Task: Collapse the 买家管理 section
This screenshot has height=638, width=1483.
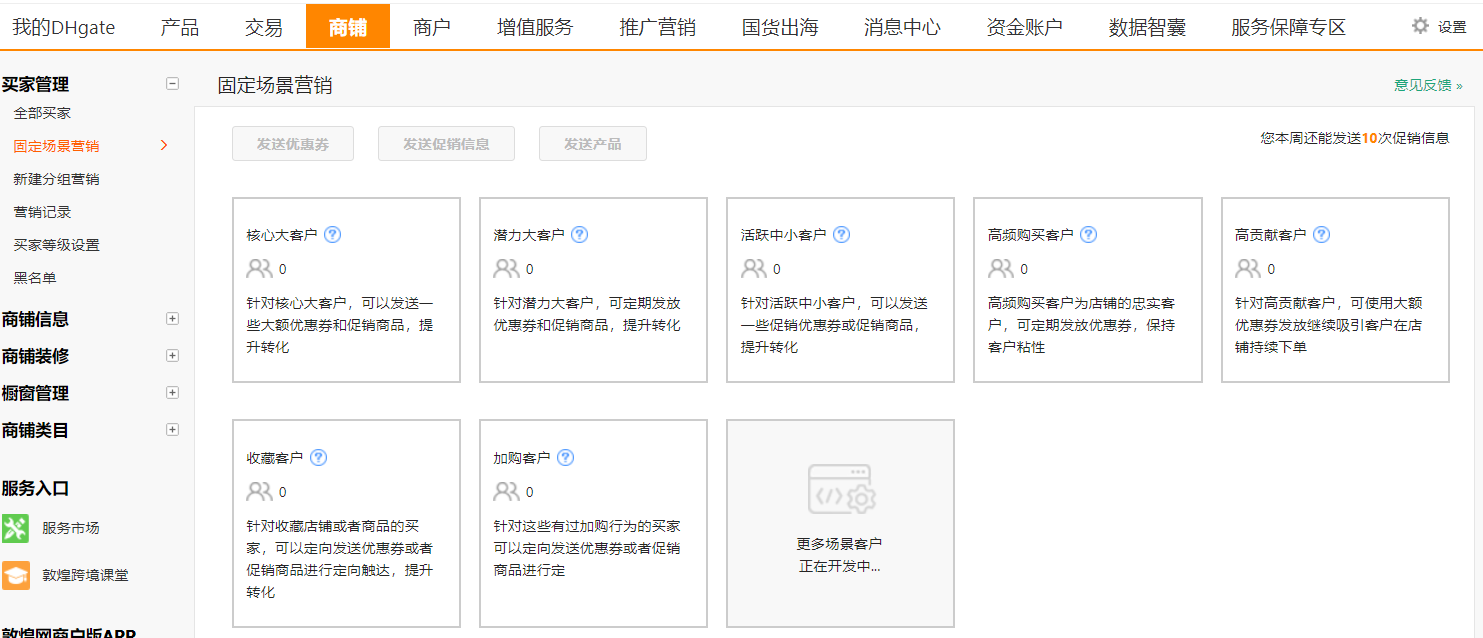Action: pos(172,84)
